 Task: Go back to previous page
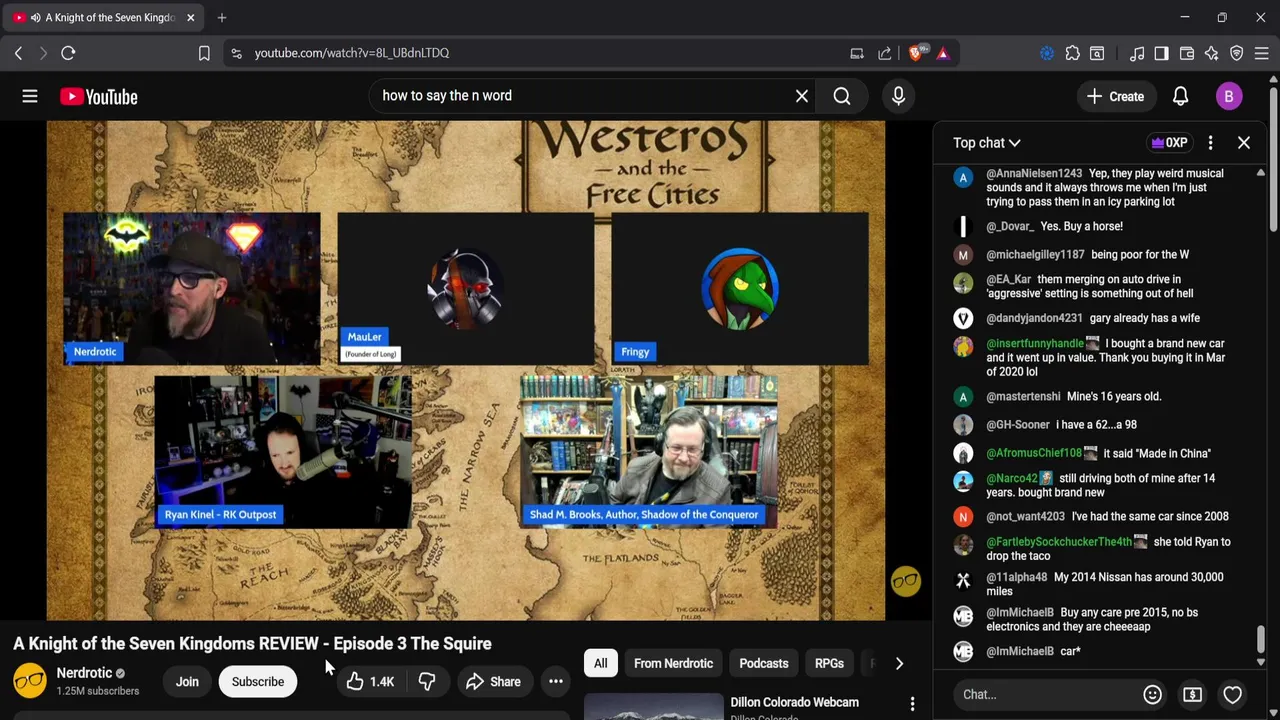(18, 53)
